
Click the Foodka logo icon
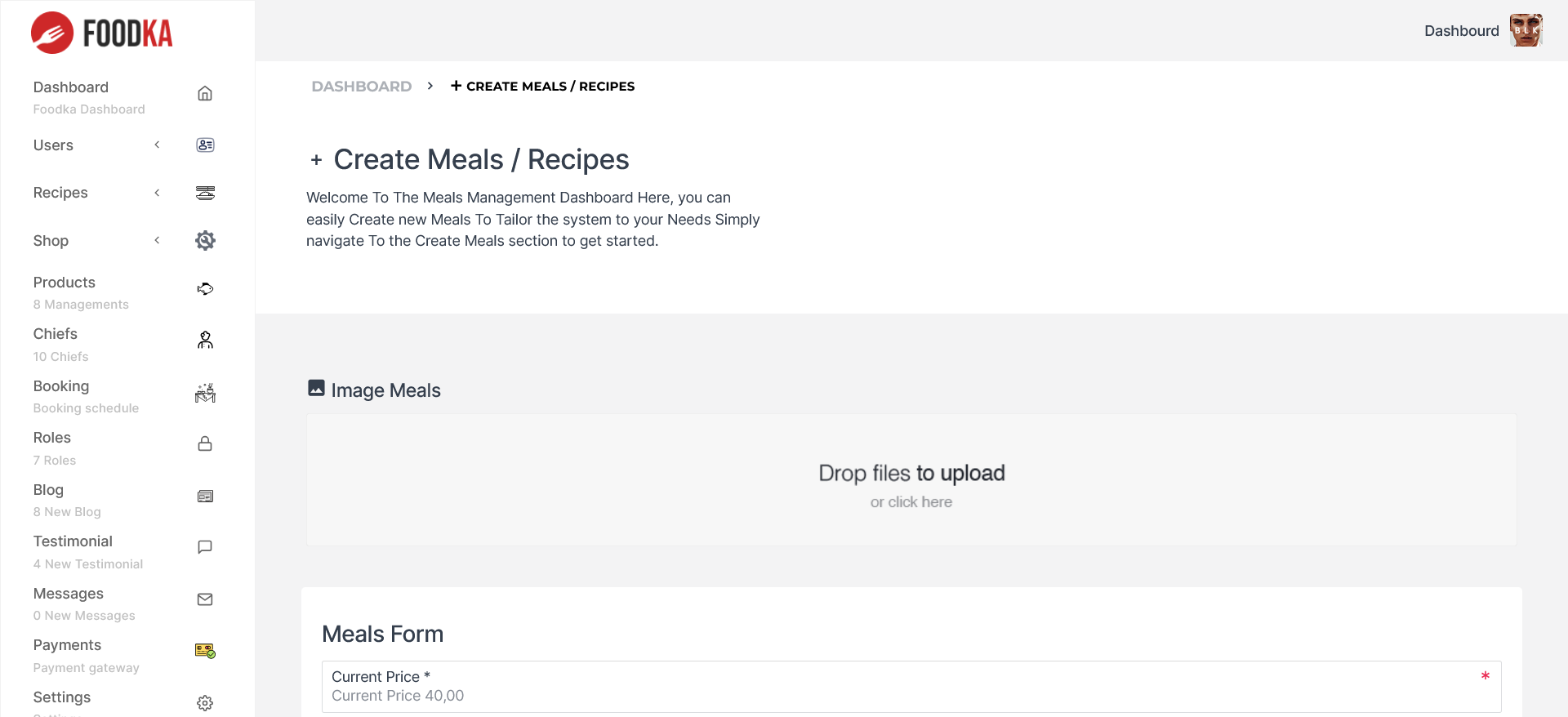point(52,33)
